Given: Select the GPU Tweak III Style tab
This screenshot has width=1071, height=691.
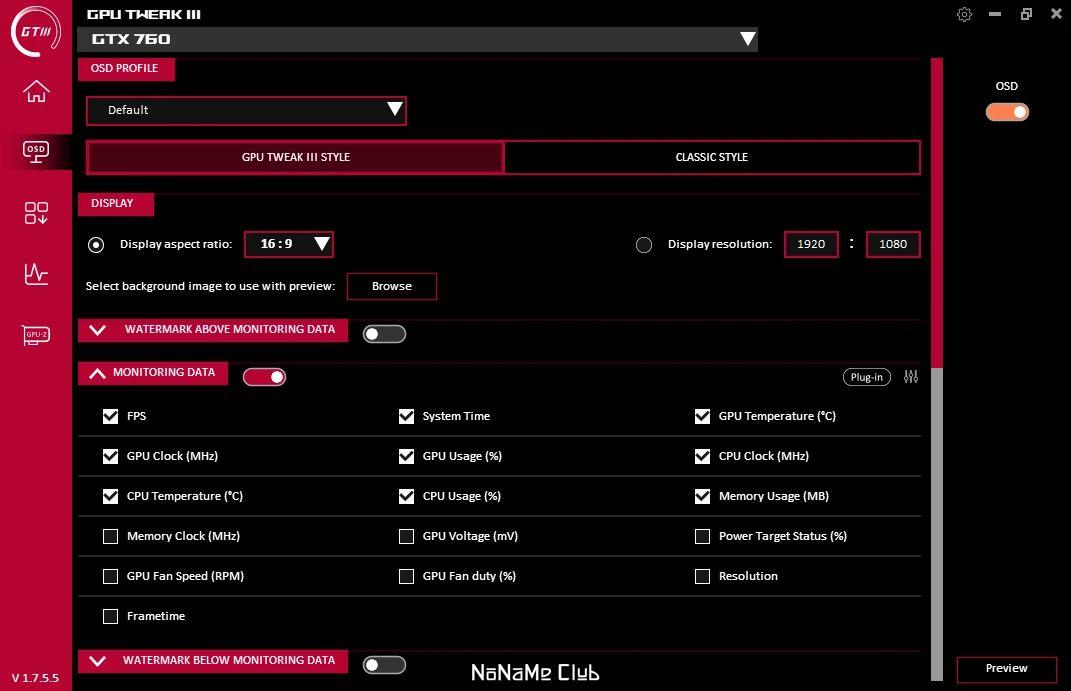Looking at the screenshot, I should [x=295, y=157].
